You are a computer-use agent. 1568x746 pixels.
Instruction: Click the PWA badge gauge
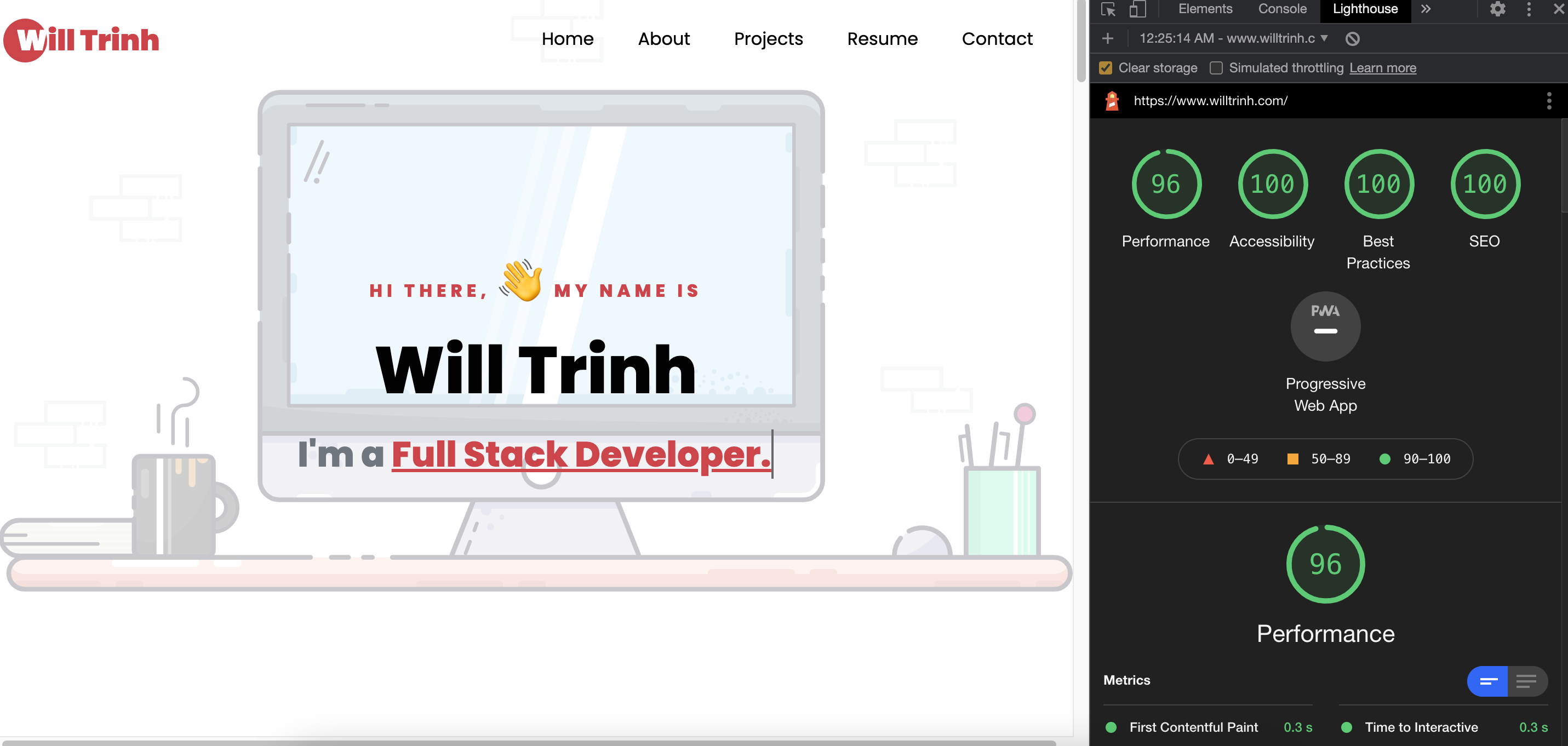(x=1325, y=326)
